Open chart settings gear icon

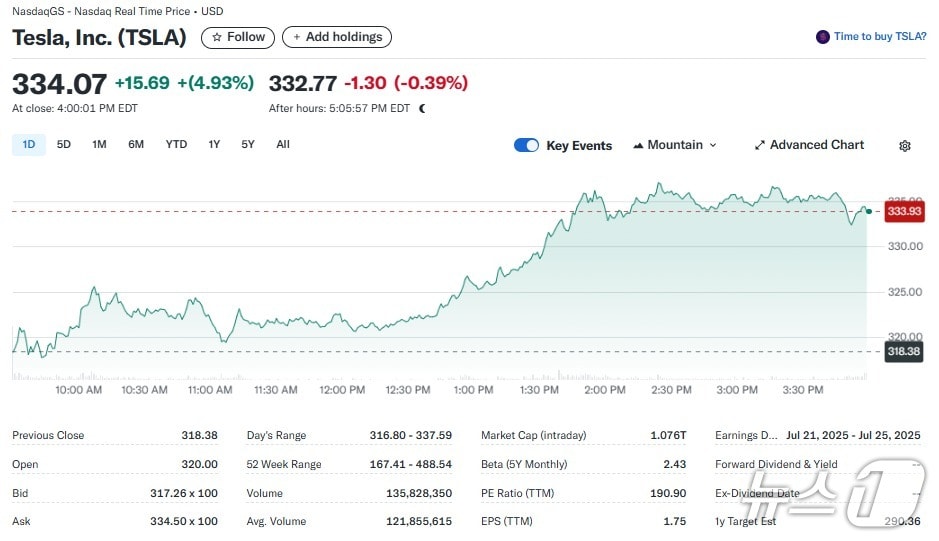coord(905,146)
